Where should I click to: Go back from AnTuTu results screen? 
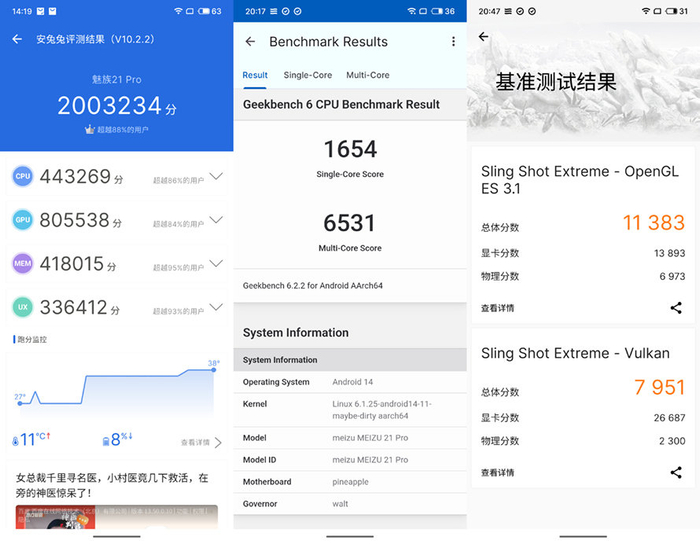click(x=17, y=39)
